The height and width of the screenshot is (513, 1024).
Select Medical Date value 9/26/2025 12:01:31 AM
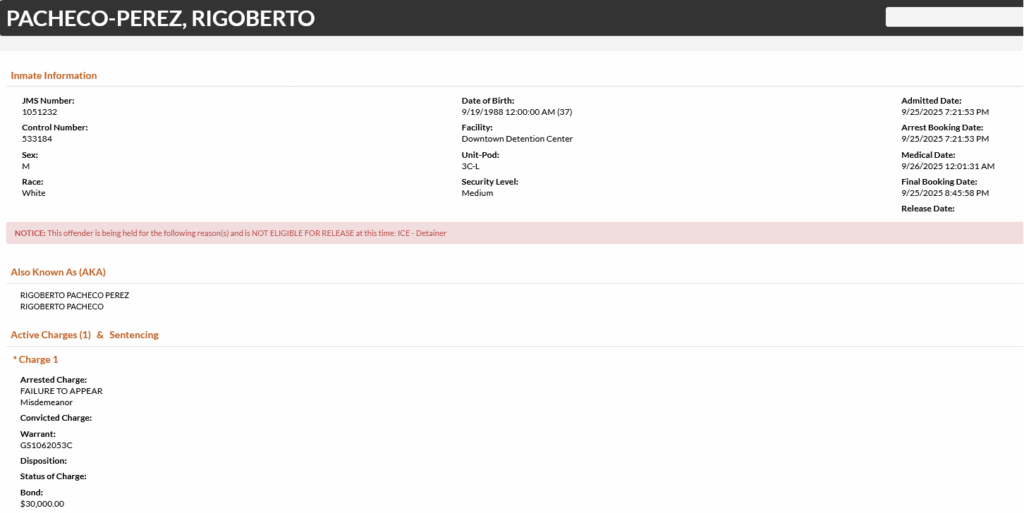tap(948, 166)
